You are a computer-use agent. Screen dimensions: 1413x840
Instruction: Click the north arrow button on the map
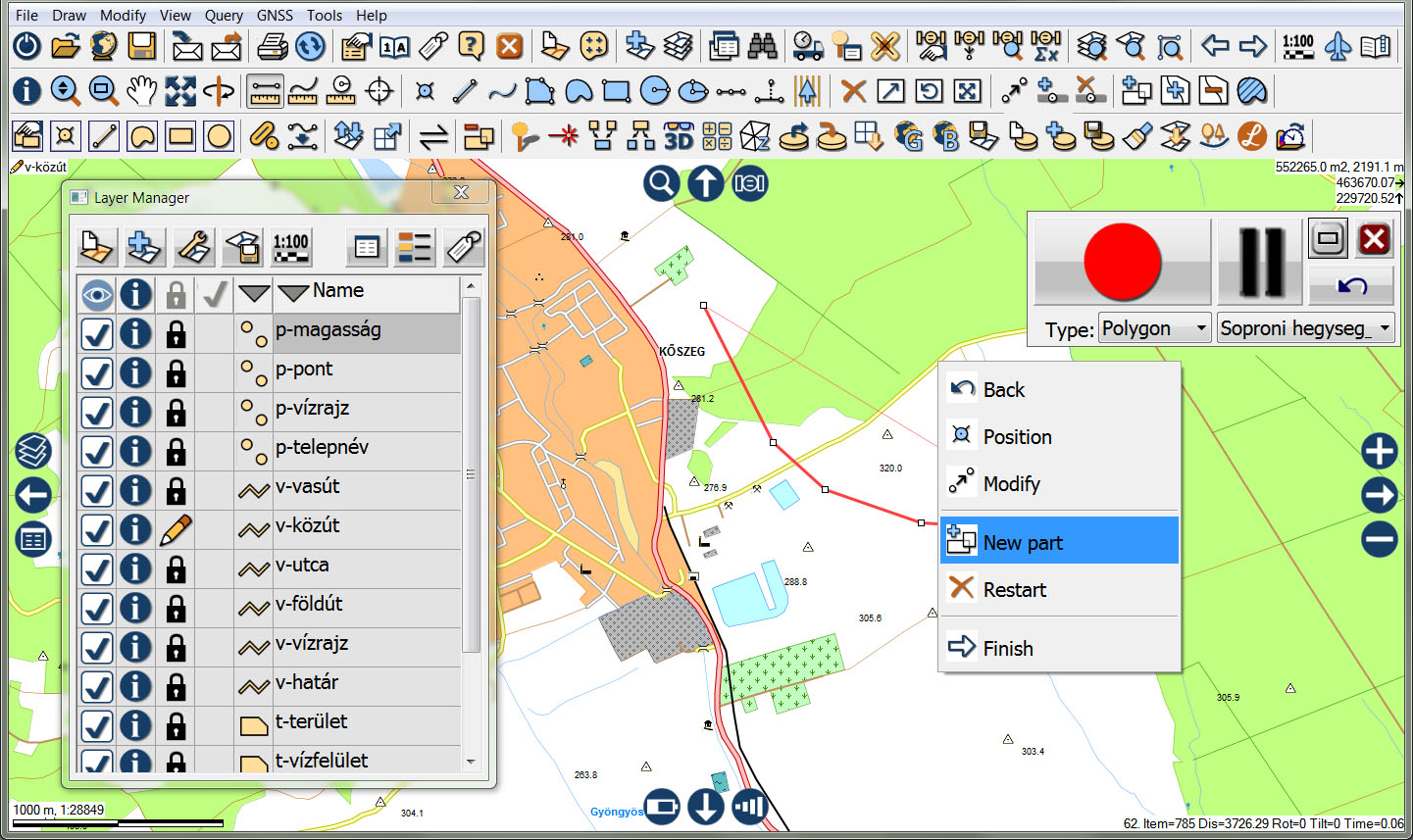click(x=705, y=183)
